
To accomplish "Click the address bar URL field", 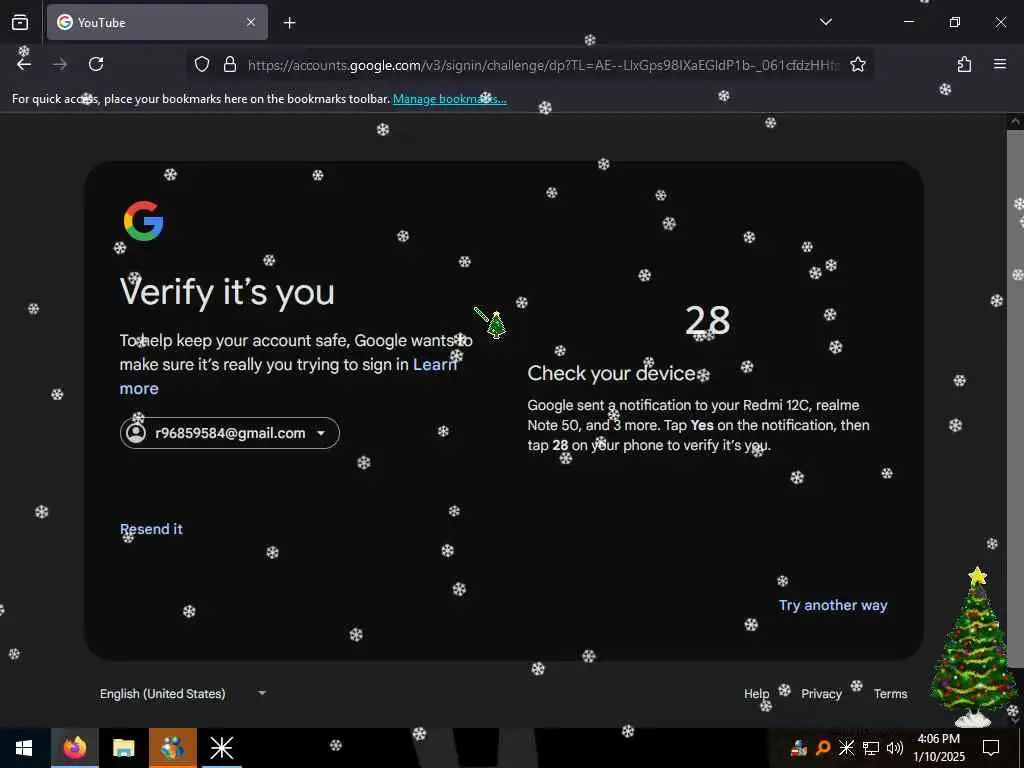I will 544,65.
